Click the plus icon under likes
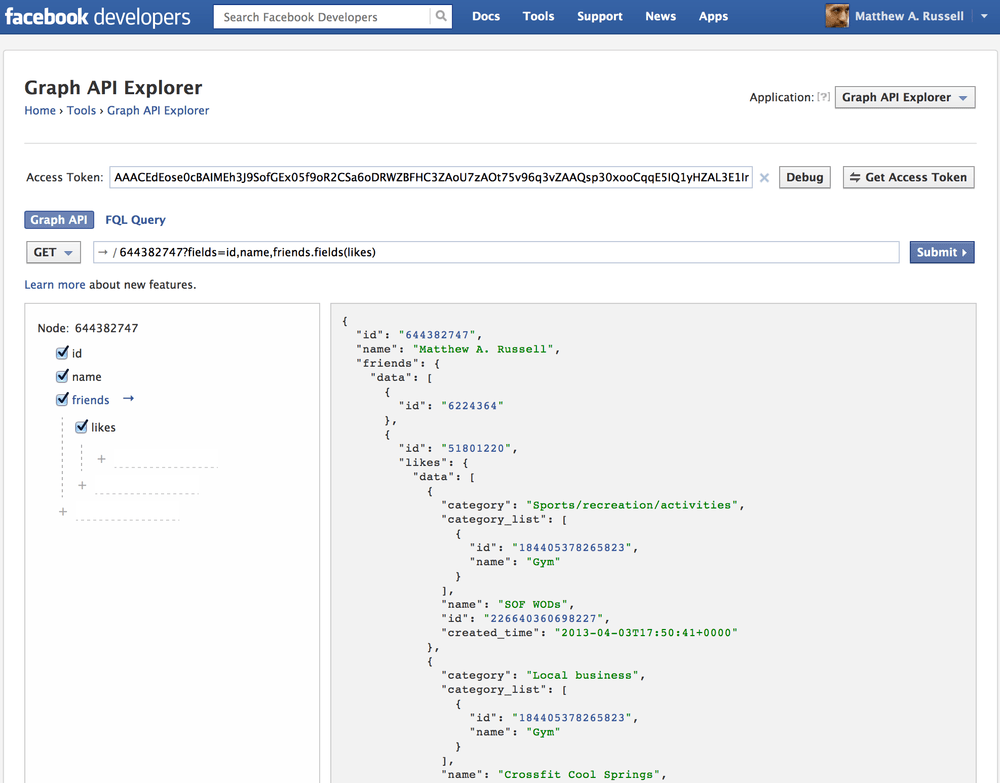The image size is (1000, 783). pos(102,459)
